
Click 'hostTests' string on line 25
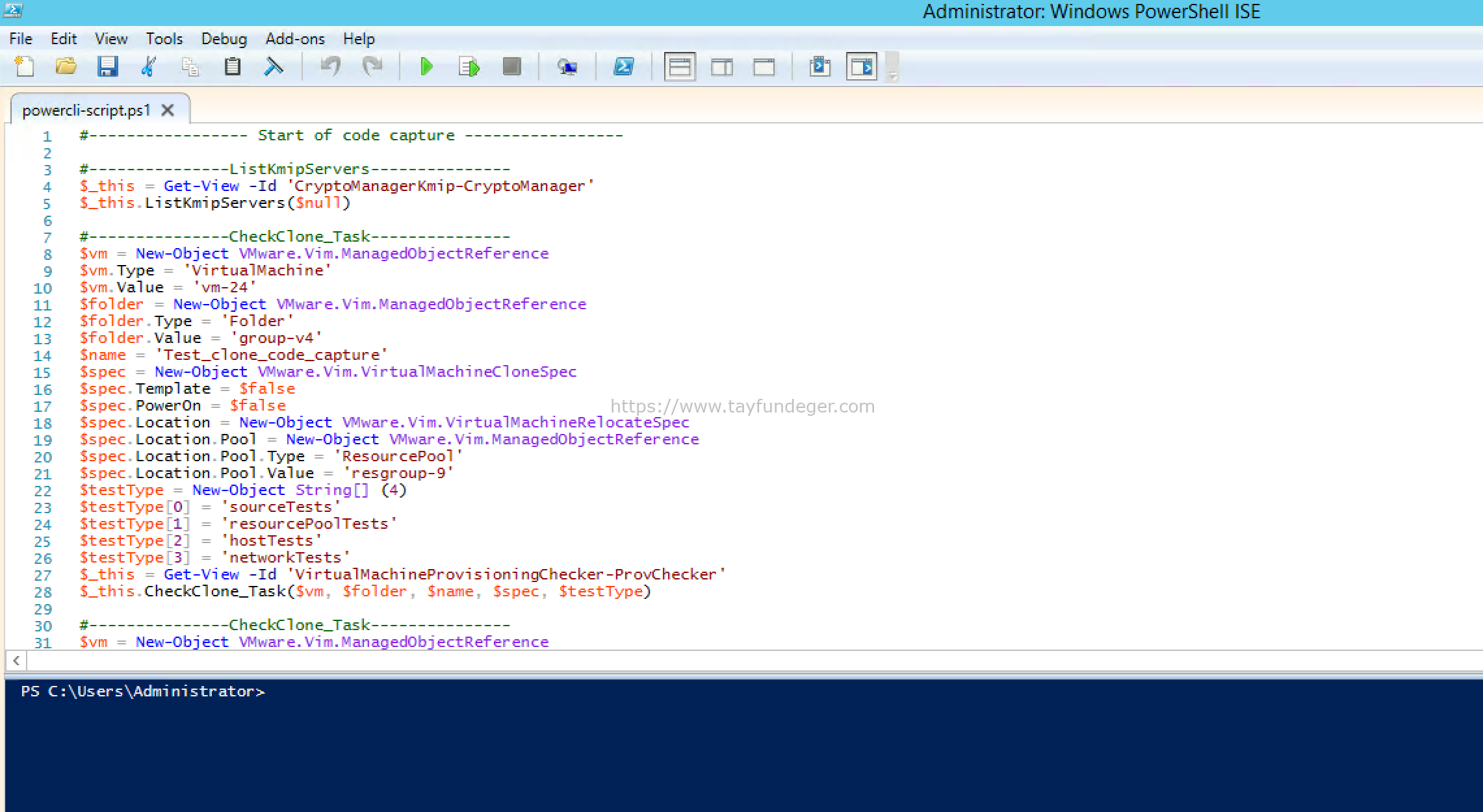tap(271, 541)
